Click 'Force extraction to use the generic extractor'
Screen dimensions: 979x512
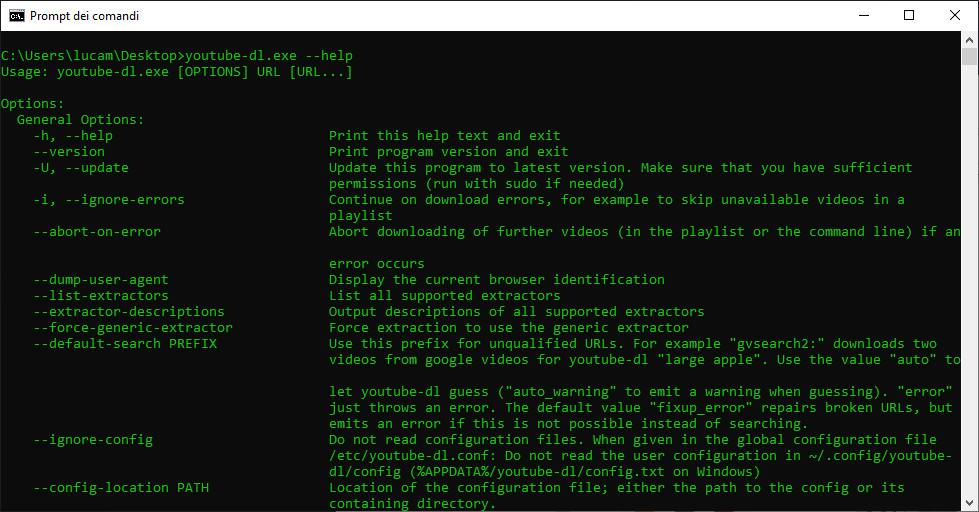[x=509, y=328]
